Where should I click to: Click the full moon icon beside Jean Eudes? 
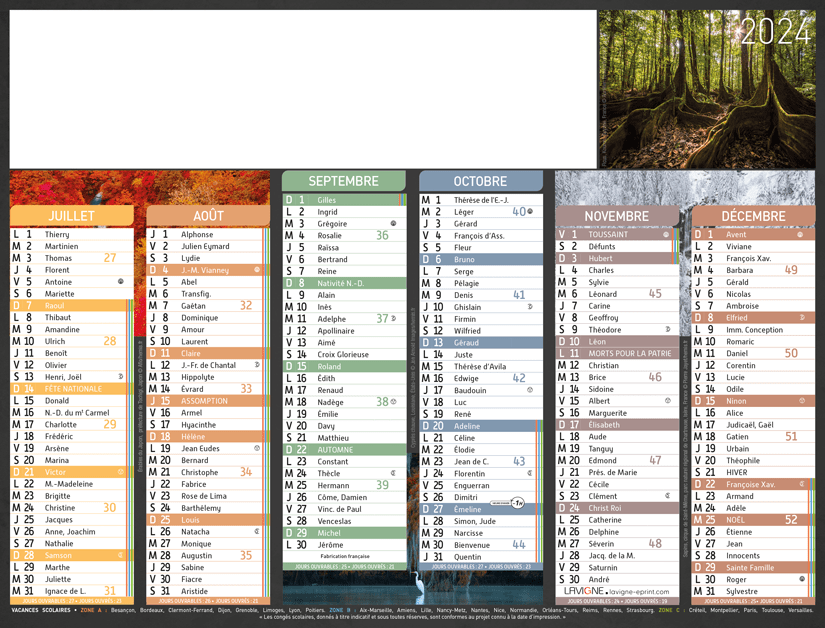257,449
